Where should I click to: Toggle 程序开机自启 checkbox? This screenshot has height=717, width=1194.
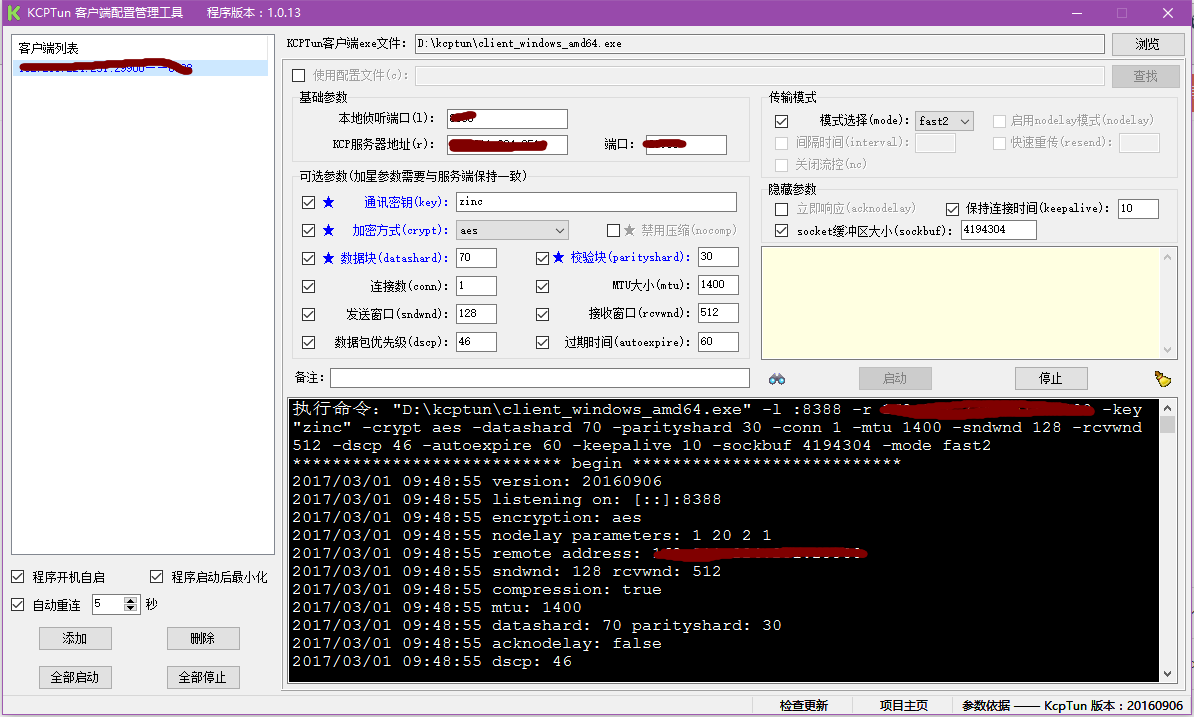[x=18, y=577]
